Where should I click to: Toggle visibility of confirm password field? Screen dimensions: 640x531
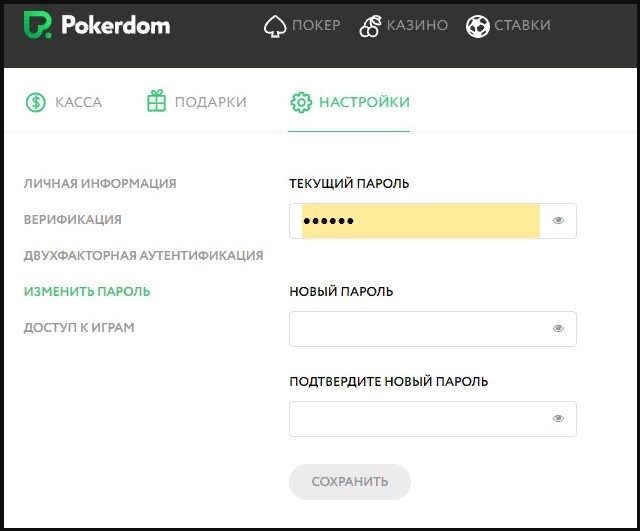point(558,419)
